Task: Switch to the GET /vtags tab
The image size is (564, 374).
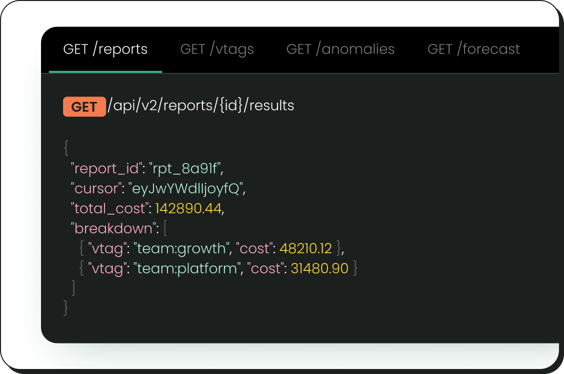Action: (217, 49)
